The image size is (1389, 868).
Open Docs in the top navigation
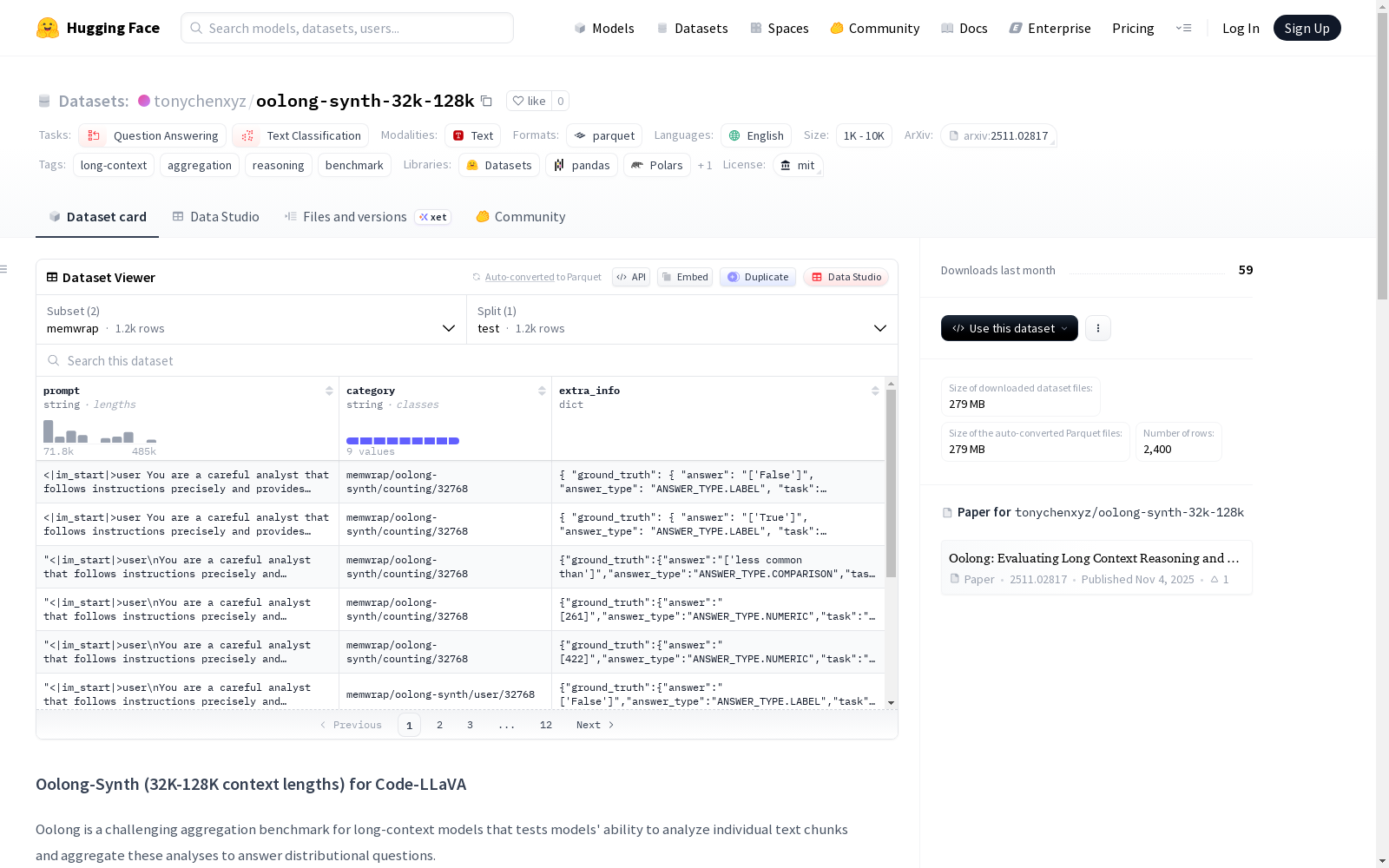pyautogui.click(x=964, y=28)
